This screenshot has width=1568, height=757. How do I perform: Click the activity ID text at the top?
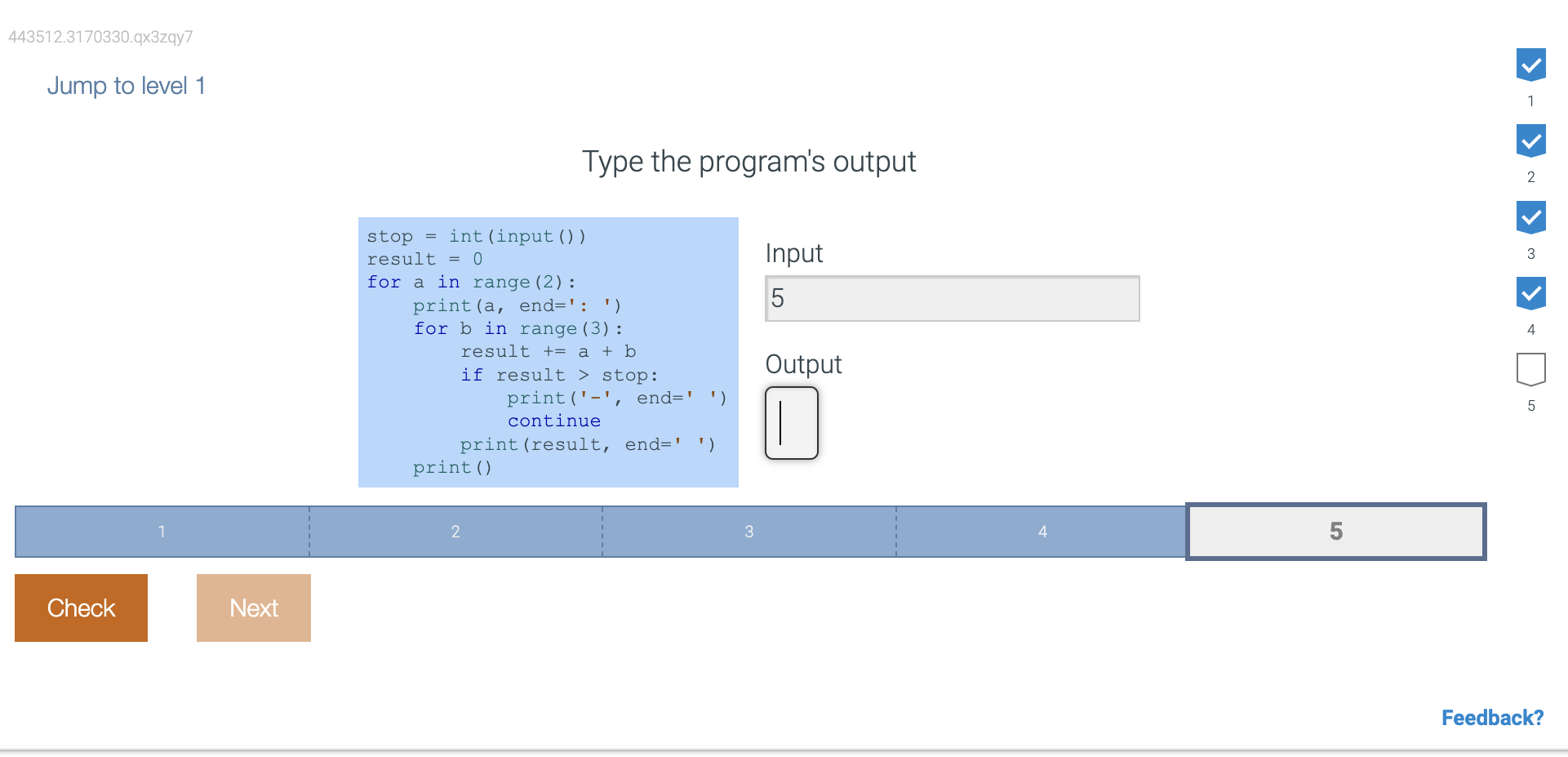(x=100, y=37)
